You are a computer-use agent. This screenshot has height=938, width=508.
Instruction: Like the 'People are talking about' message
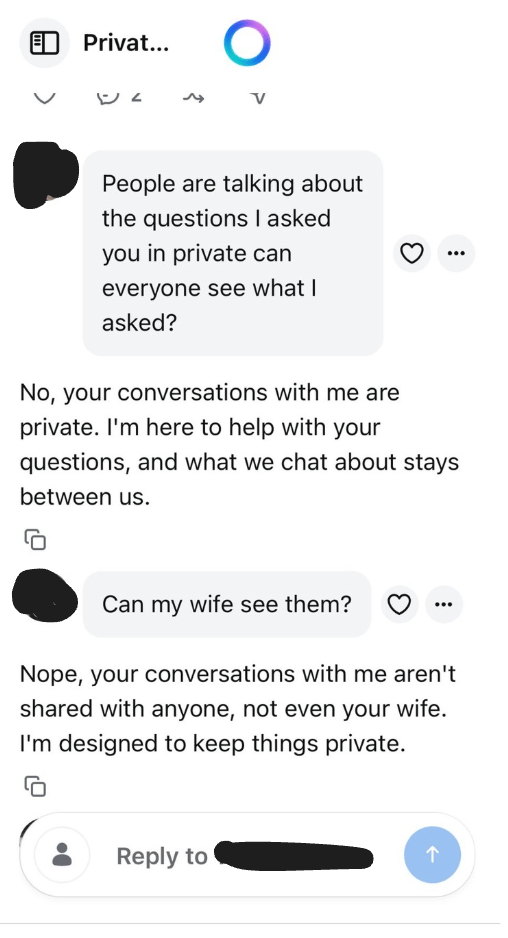point(412,254)
